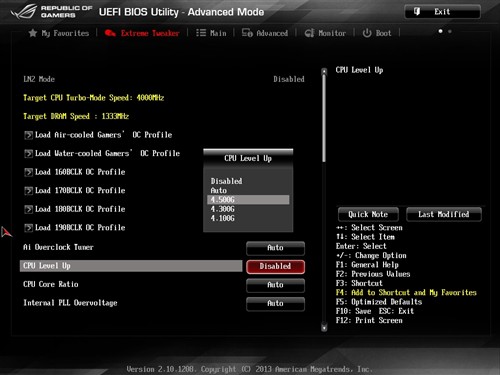Select 4.100G in CPU Level Up popup
The height and width of the screenshot is (375, 500).
coord(248,218)
